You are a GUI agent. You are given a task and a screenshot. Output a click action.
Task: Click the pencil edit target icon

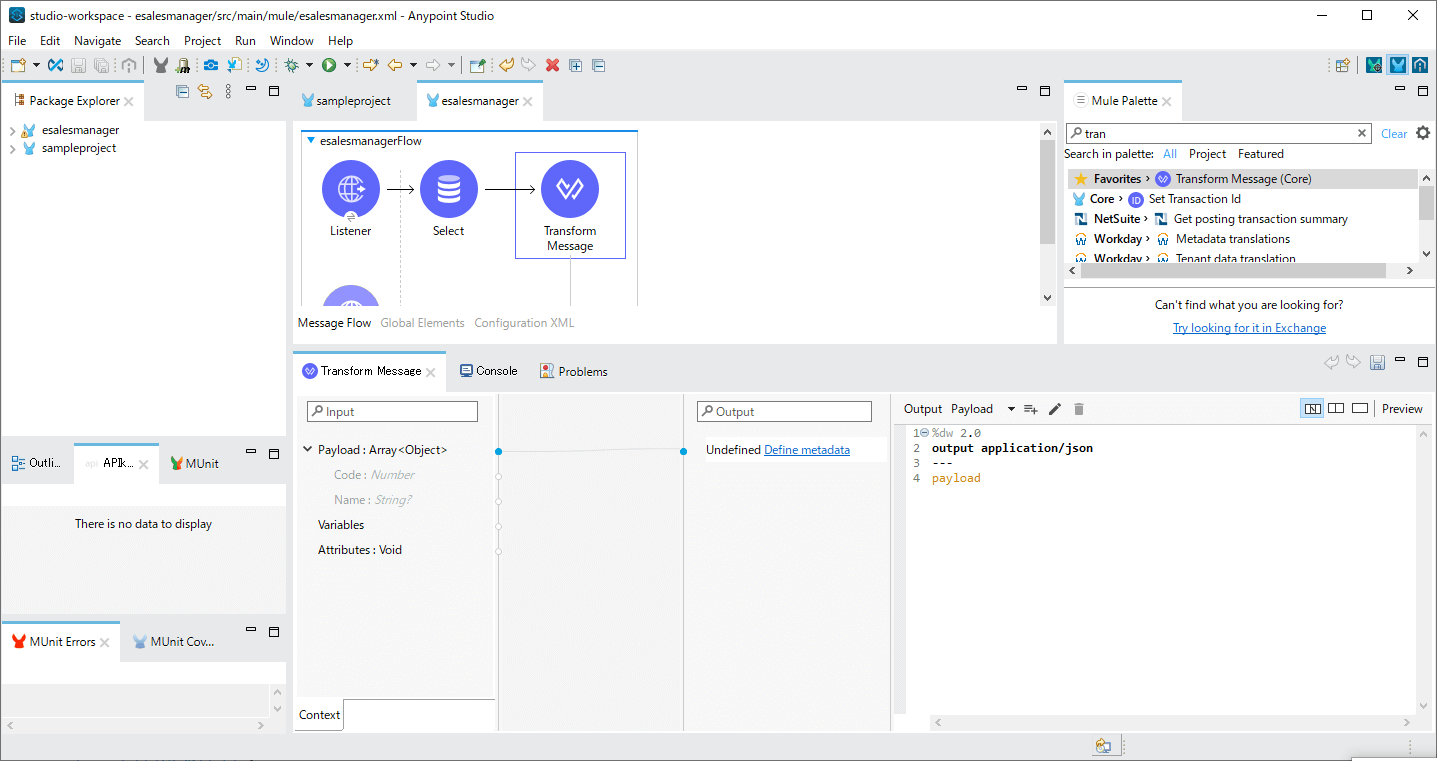[x=1054, y=409]
